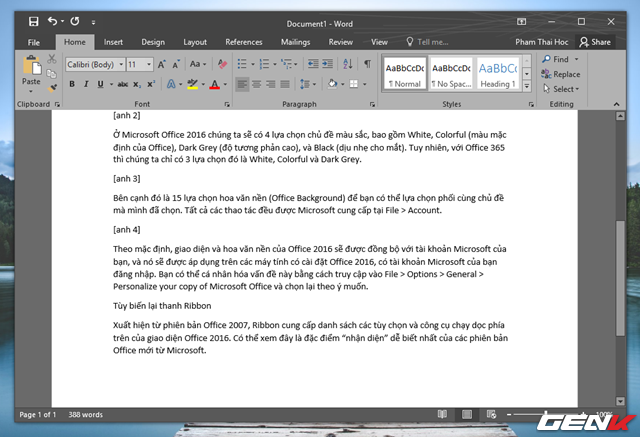Viewport: 640px width, 437px height.
Task: Click the Pham Thai Hoc account name
Action: [541, 42]
